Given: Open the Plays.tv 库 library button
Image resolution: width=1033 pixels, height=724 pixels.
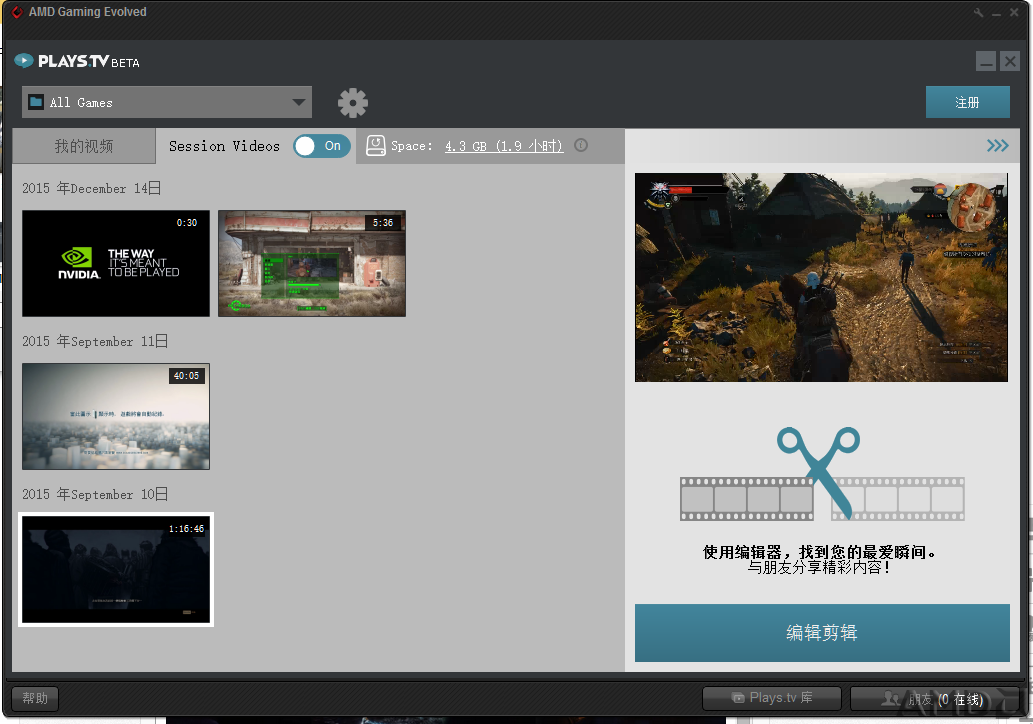Looking at the screenshot, I should tap(771, 698).
